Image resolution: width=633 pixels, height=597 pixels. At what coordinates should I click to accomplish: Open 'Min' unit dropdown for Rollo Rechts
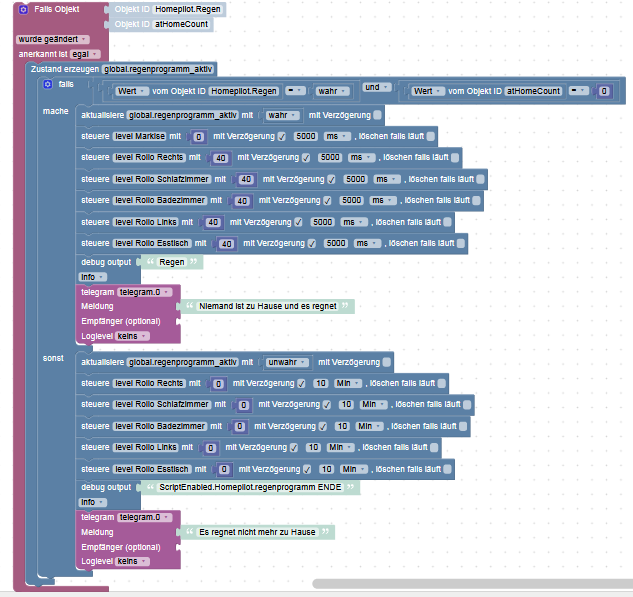pyautogui.click(x=348, y=383)
